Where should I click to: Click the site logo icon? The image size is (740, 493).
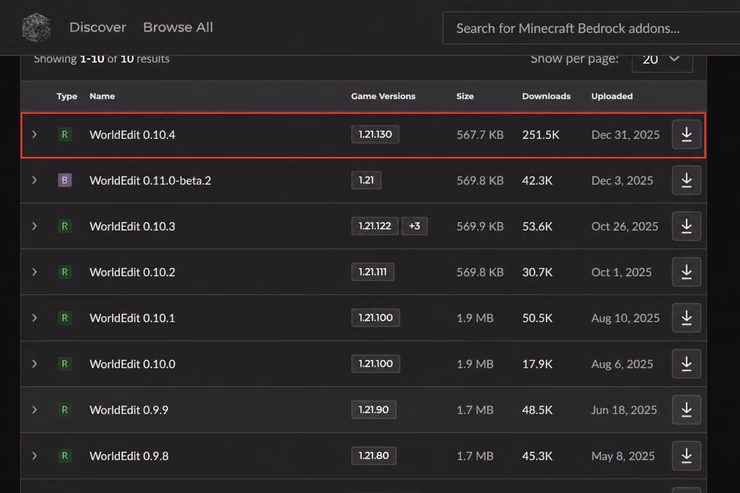click(x=36, y=27)
